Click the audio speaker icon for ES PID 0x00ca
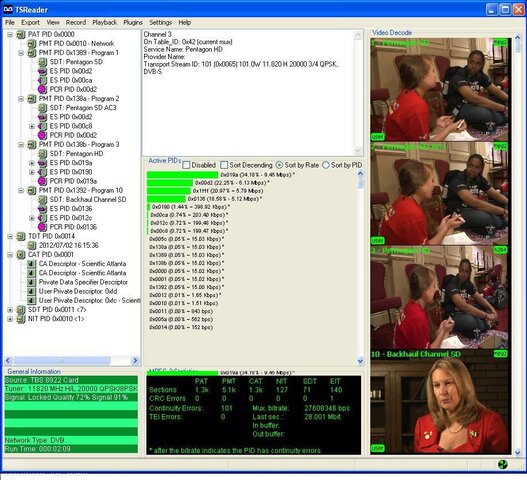Screen dimensions: 527x480 [x=42, y=80]
